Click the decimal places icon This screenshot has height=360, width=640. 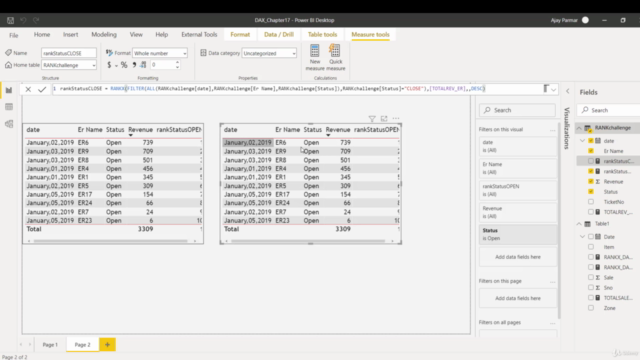[x=143, y=65]
